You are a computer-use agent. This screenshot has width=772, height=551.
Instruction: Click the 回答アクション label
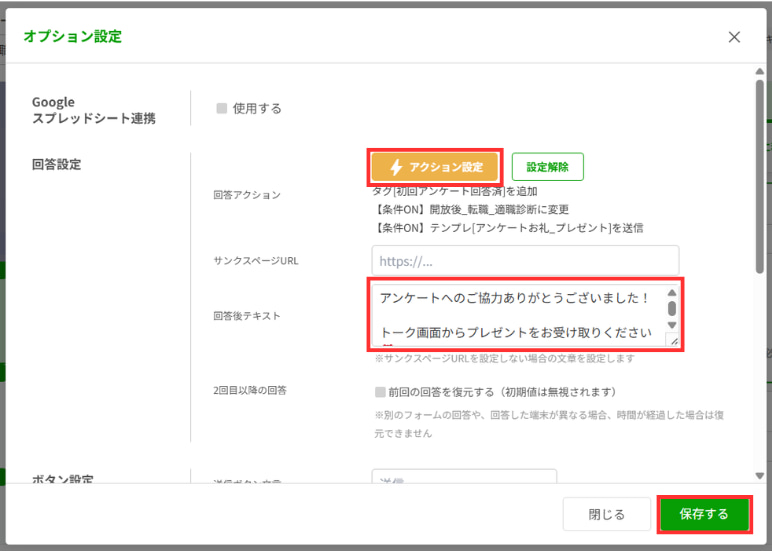(x=247, y=194)
